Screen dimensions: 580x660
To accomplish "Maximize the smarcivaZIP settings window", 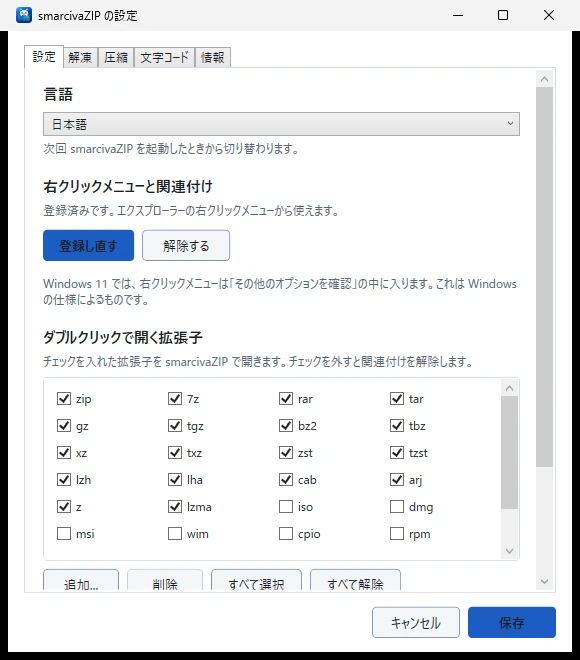I will click(x=503, y=15).
